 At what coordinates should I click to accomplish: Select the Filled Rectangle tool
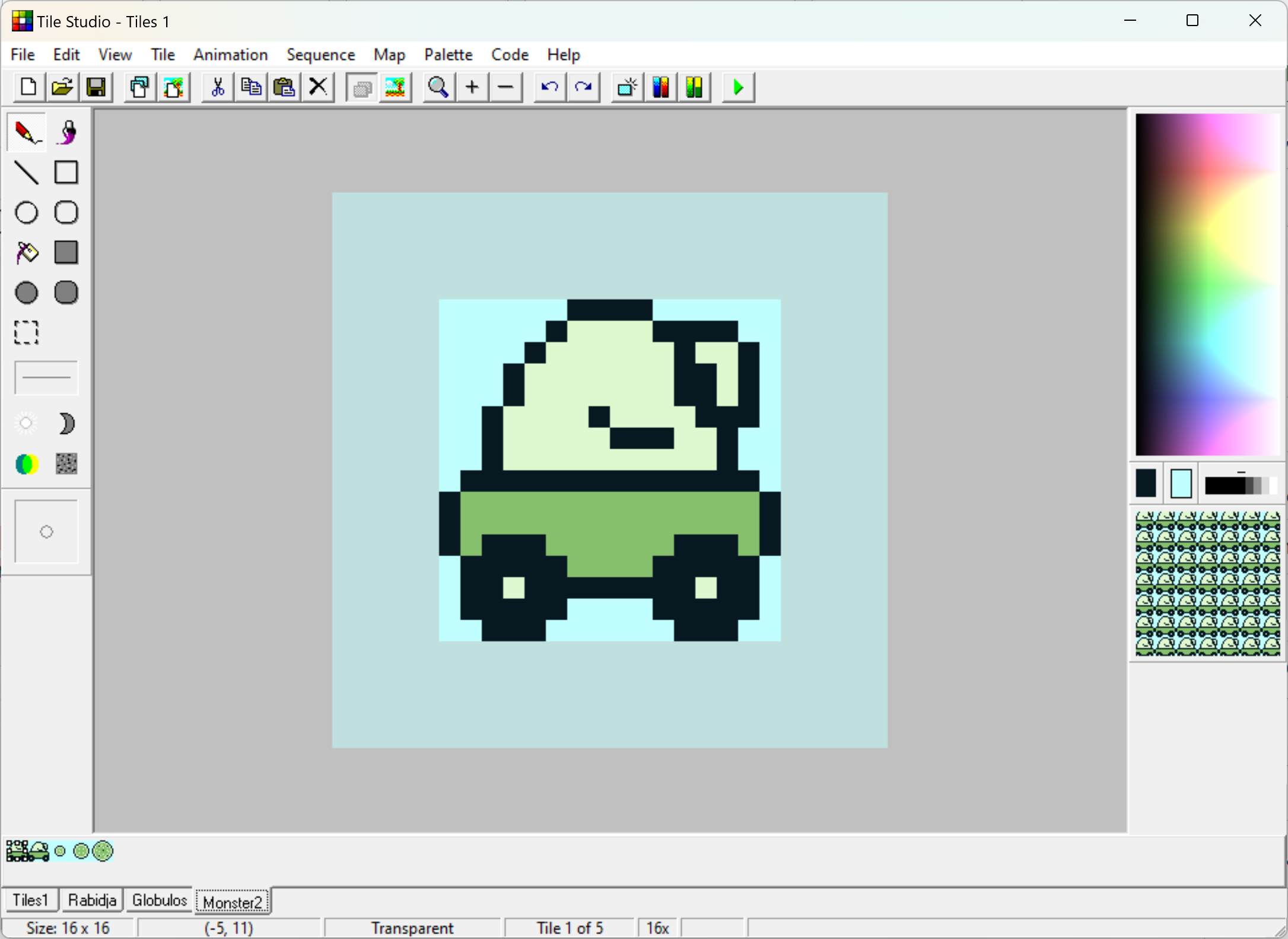66,252
